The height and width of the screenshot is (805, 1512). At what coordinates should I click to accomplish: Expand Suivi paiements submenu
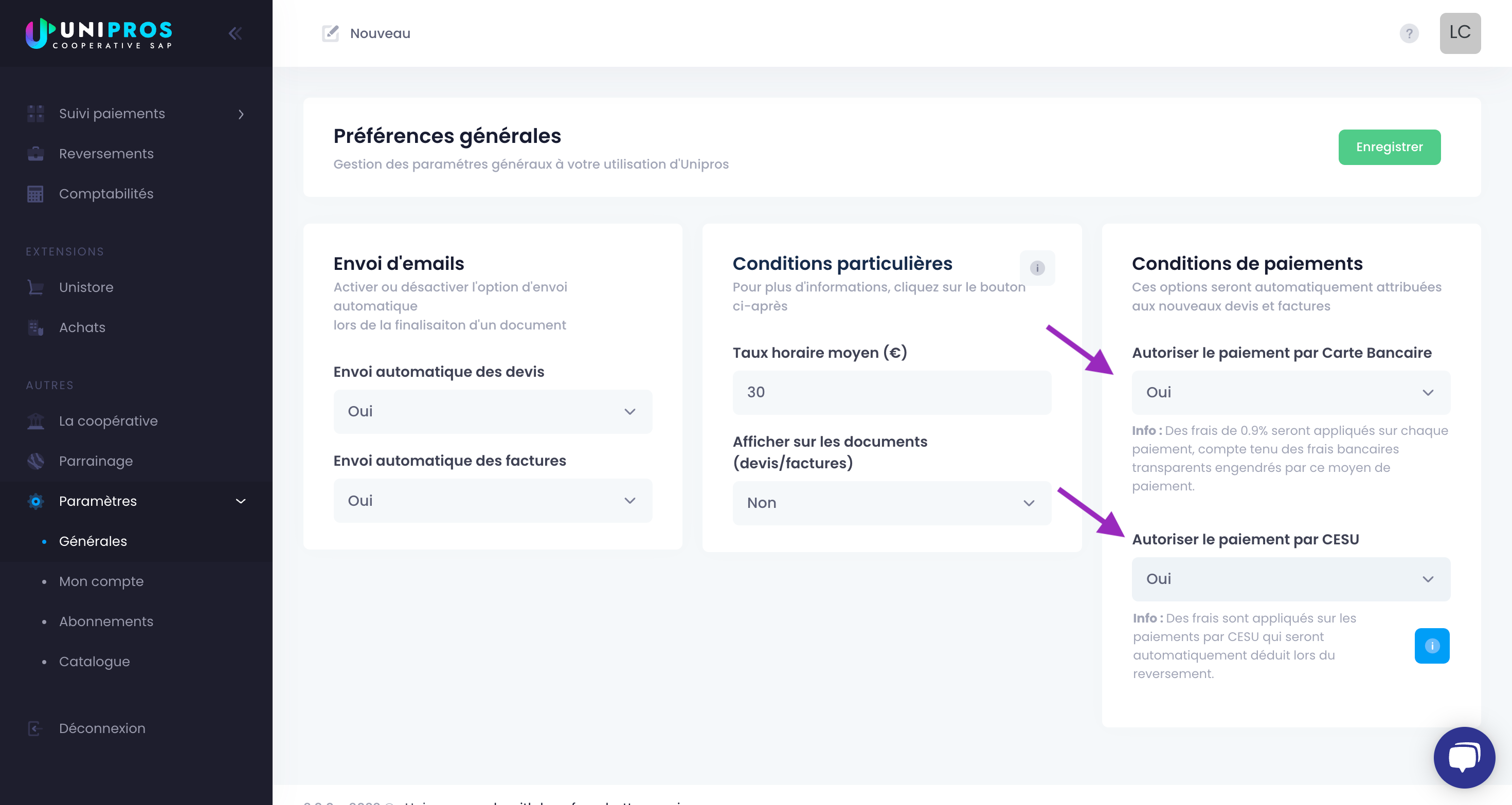point(136,114)
